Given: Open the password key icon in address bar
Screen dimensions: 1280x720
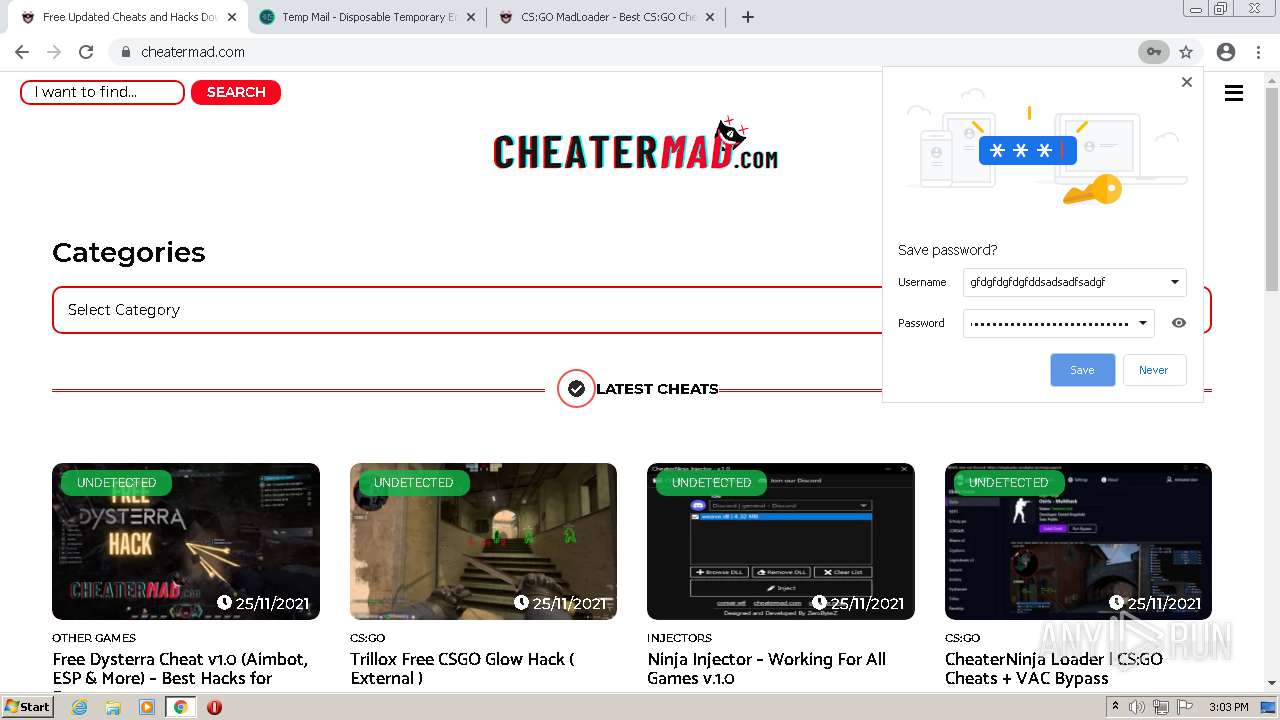Looking at the screenshot, I should point(1154,52).
